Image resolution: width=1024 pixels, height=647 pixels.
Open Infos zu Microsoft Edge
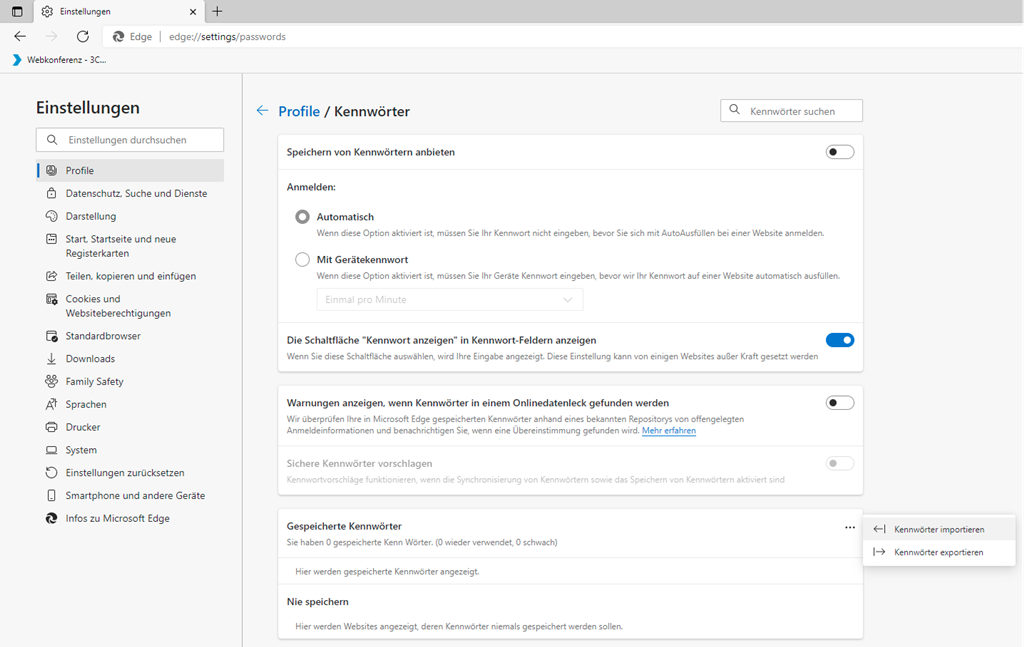117,519
